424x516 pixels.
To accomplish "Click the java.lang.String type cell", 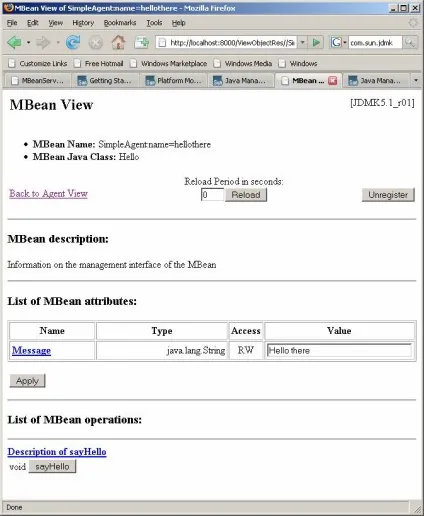I will click(x=162, y=350).
